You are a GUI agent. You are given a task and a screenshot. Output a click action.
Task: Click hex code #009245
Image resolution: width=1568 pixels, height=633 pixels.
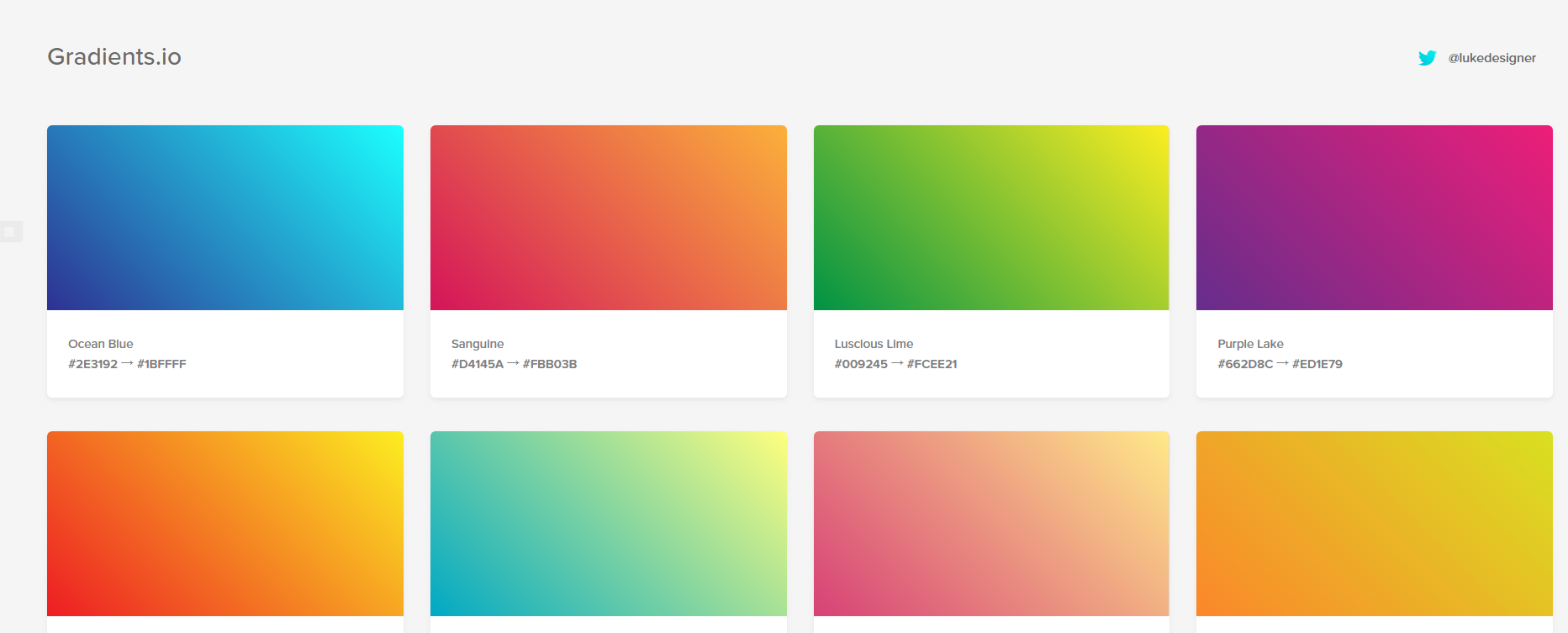pyautogui.click(x=861, y=364)
